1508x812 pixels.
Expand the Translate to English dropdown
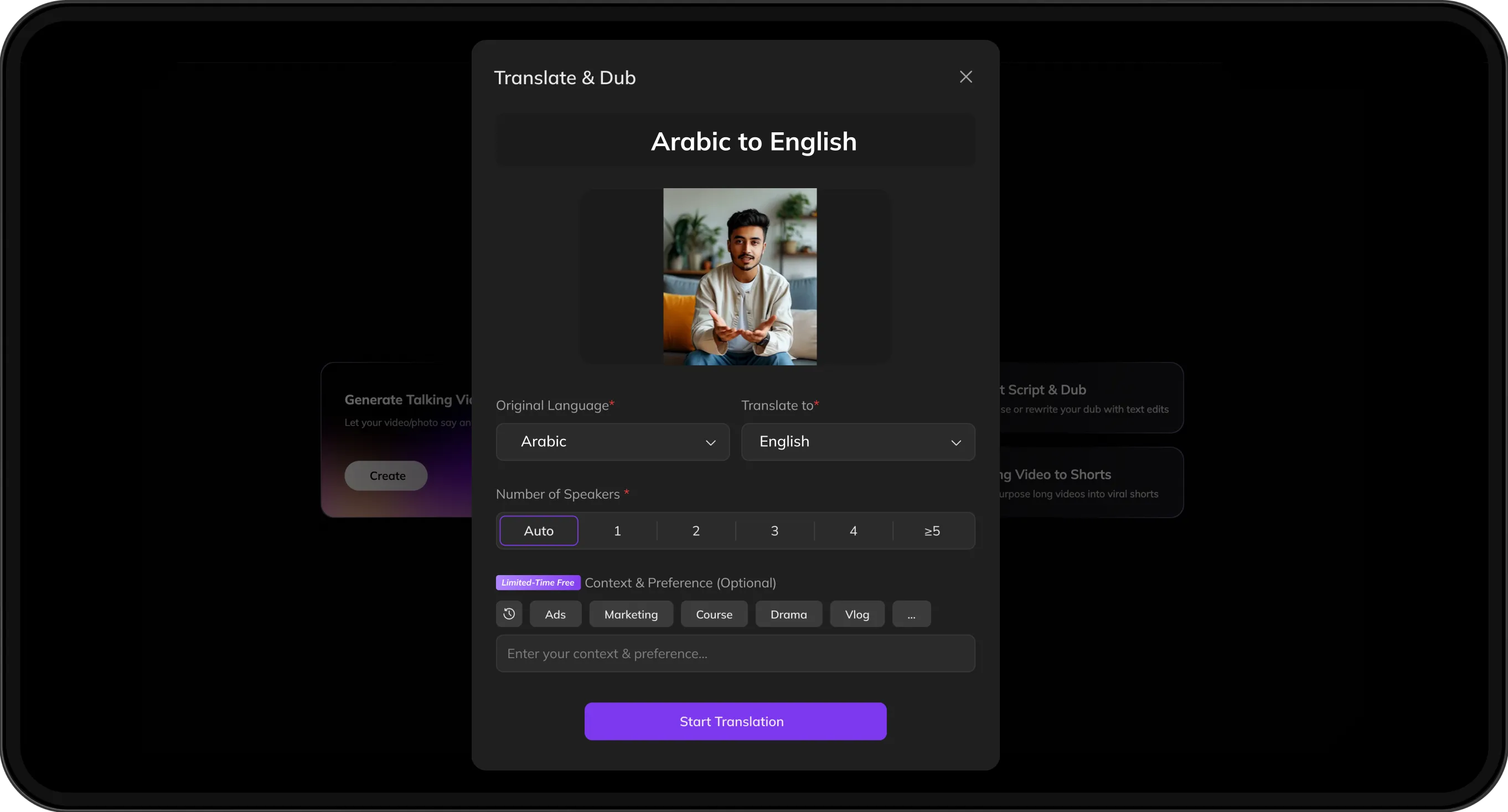(857, 441)
